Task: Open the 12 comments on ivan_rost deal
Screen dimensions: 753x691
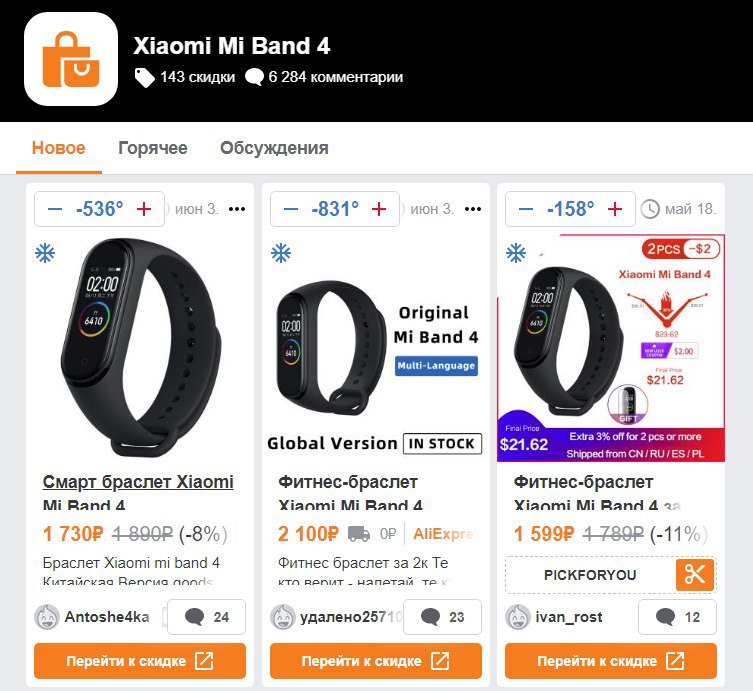Action: click(x=677, y=617)
